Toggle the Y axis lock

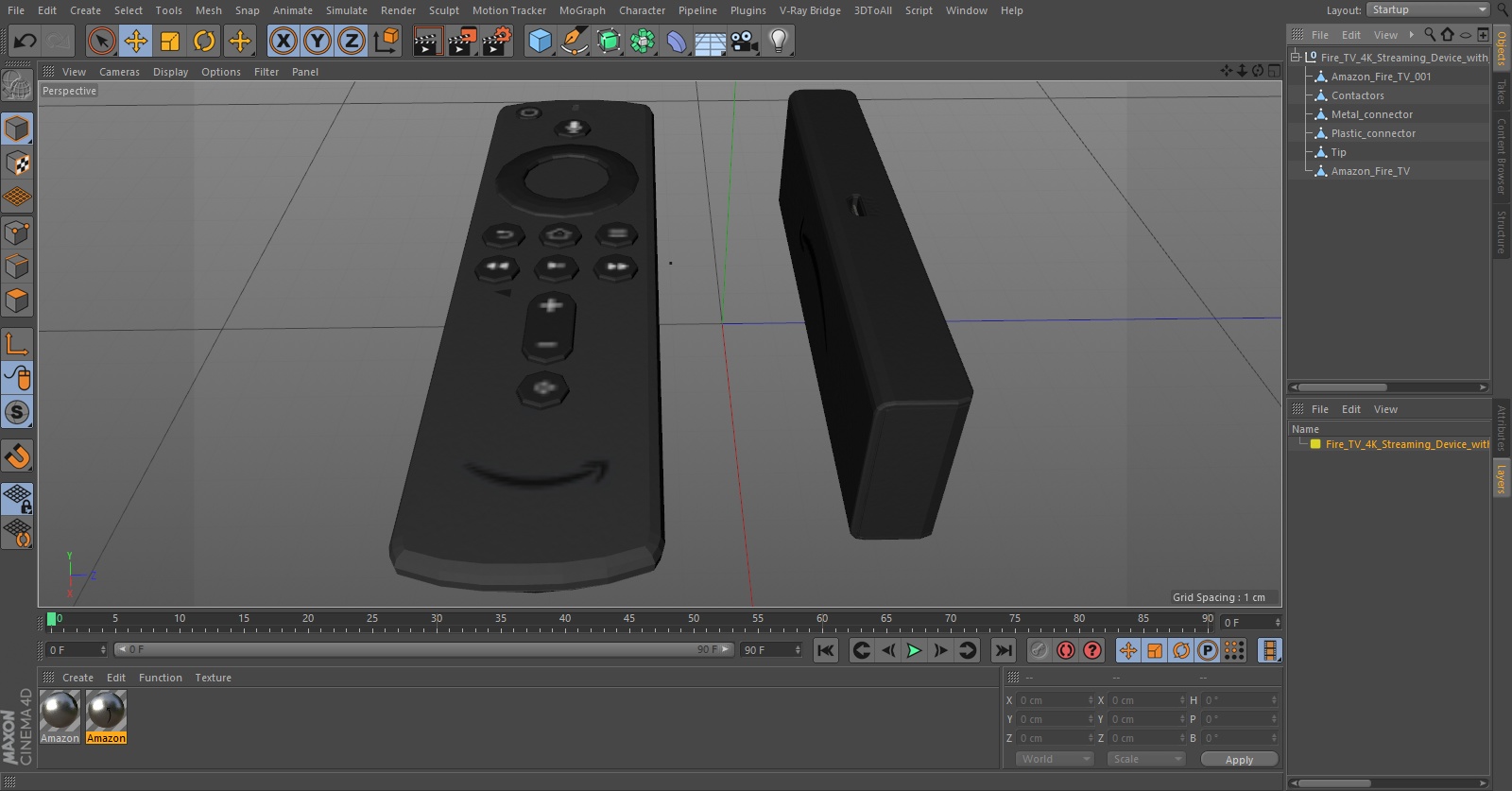point(318,41)
